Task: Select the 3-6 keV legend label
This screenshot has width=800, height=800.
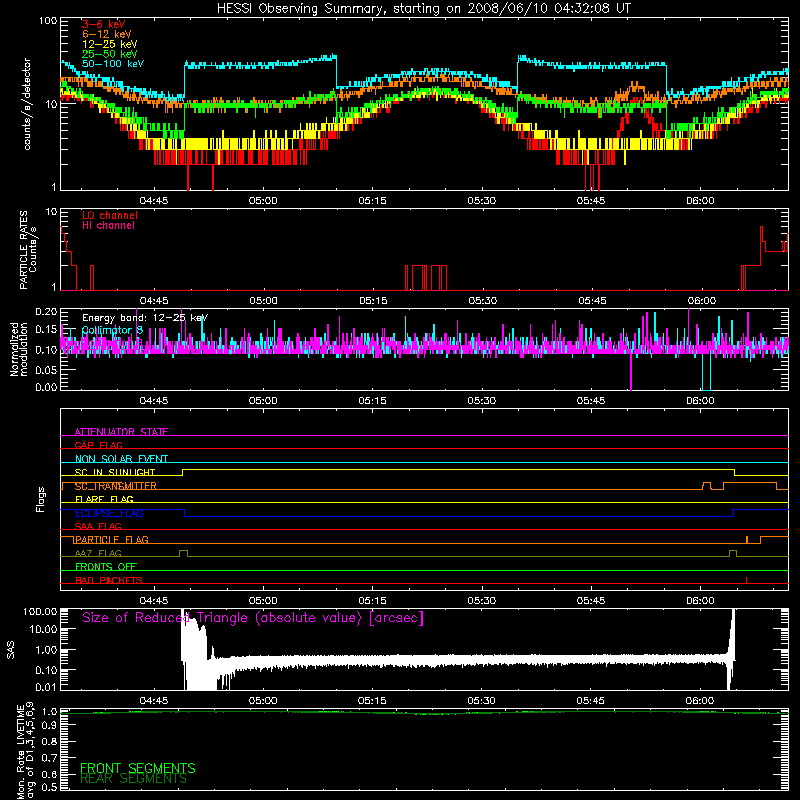Action: coord(103,24)
